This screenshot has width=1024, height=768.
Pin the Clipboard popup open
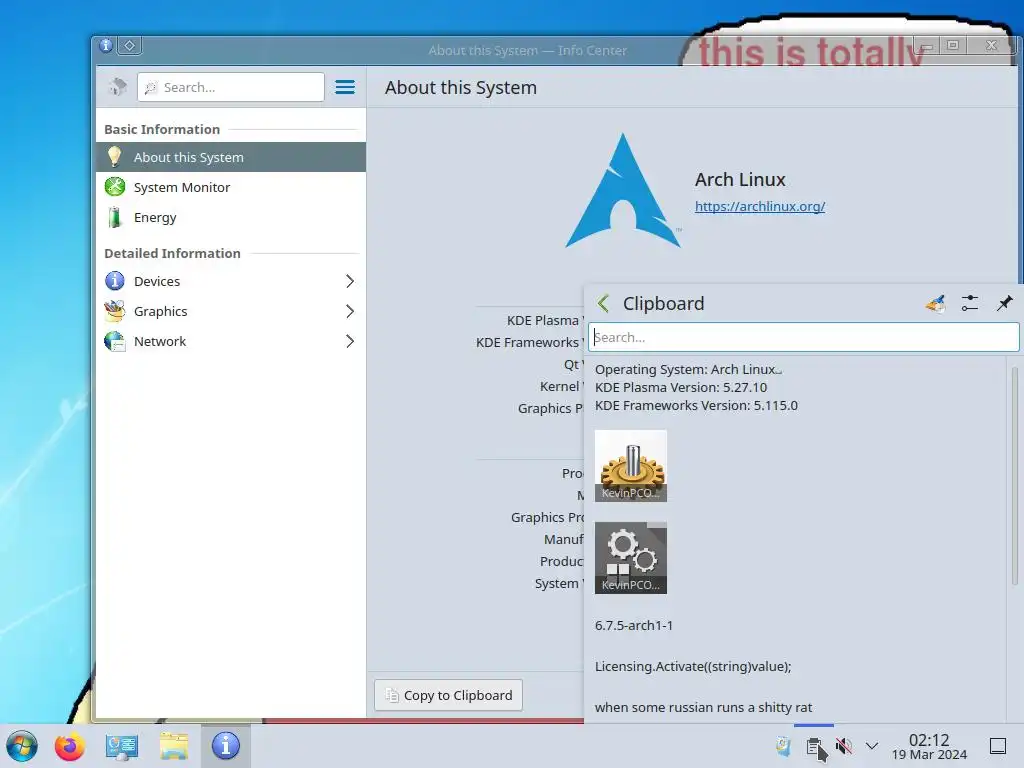(1004, 303)
